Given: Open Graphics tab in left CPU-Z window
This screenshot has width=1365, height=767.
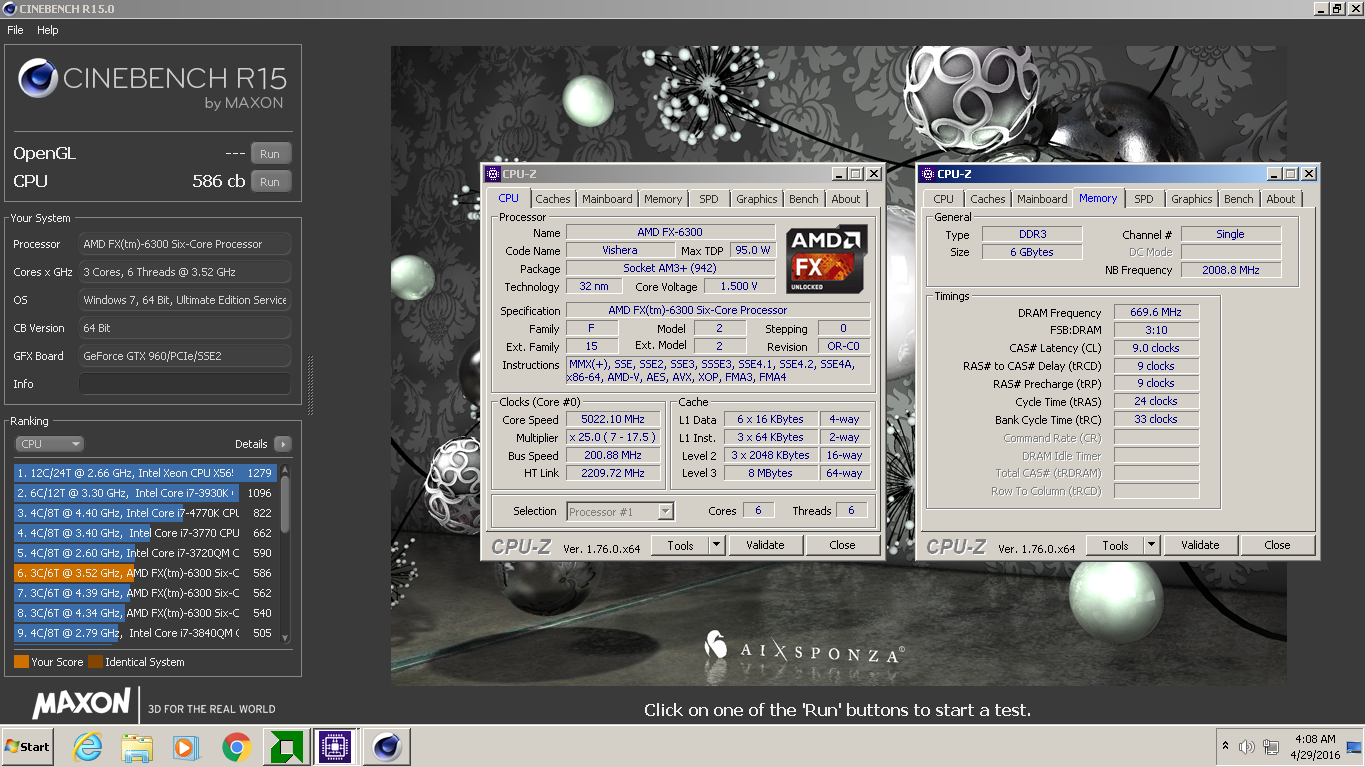Looking at the screenshot, I should [757, 199].
